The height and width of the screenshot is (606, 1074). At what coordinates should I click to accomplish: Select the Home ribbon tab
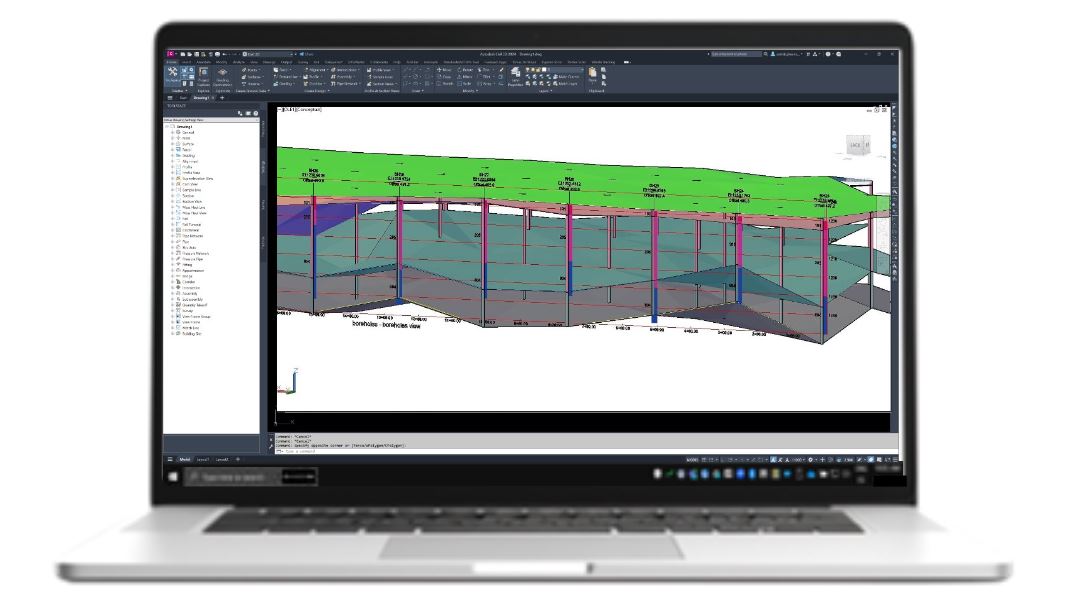[172, 61]
